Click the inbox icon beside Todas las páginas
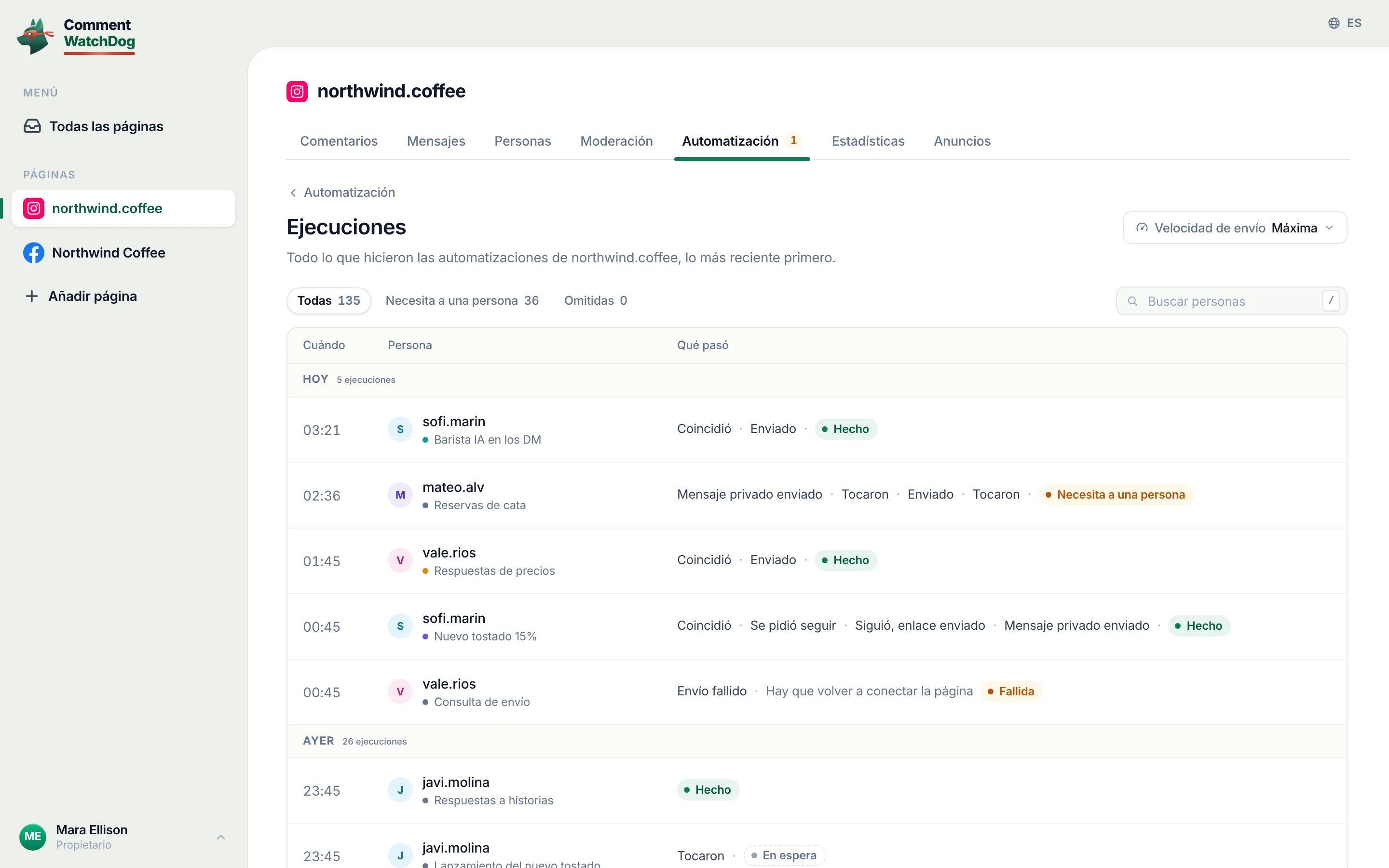 (32, 126)
